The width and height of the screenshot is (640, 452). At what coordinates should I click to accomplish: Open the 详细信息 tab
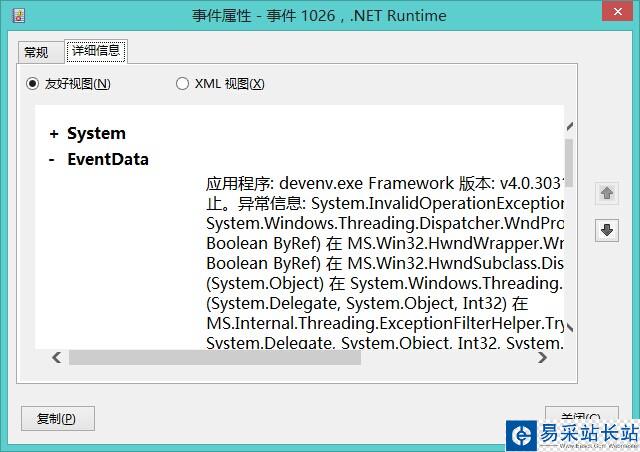tap(96, 51)
